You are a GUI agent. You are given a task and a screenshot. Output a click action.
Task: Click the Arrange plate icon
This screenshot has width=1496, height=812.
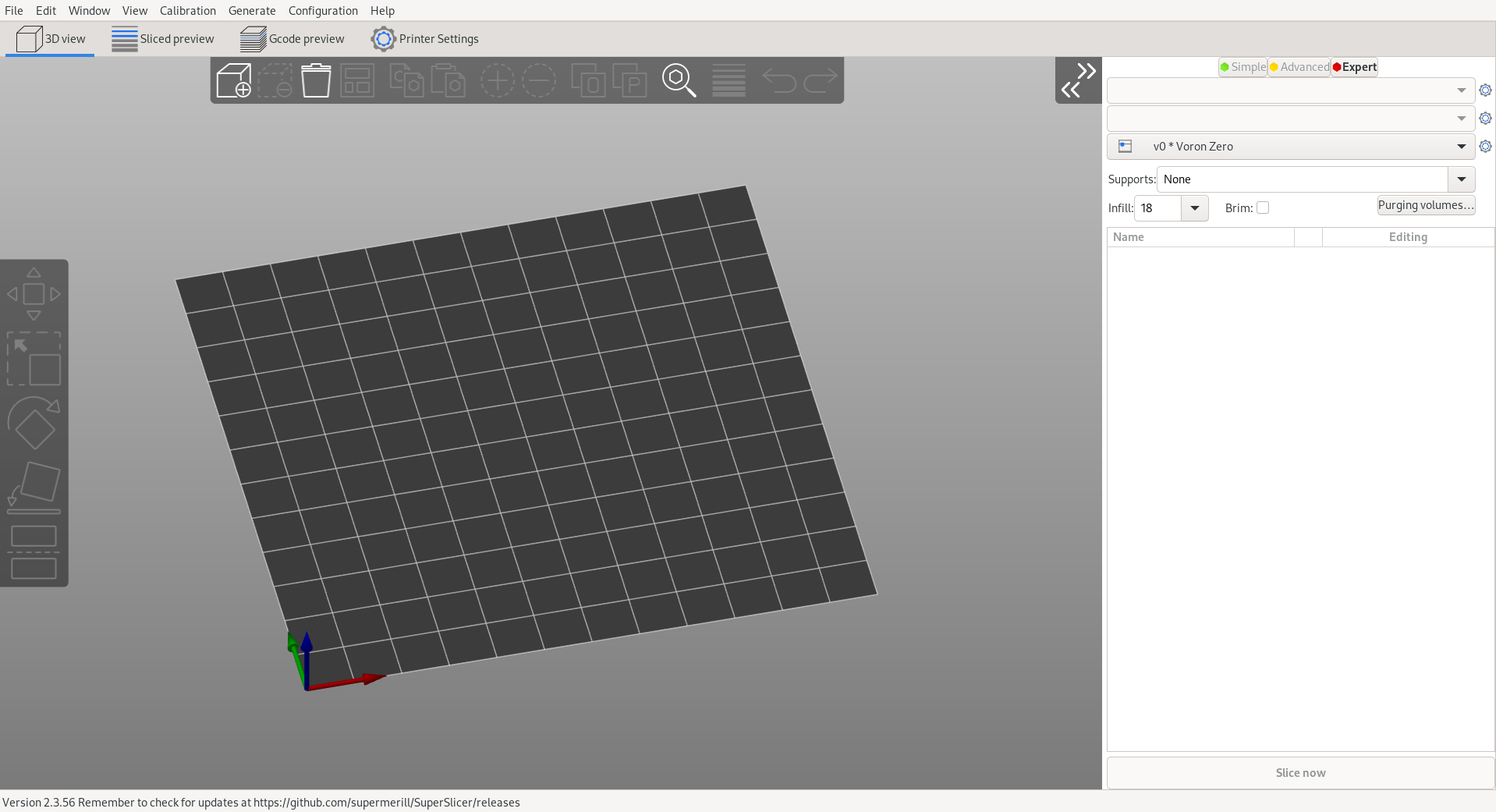(x=357, y=80)
